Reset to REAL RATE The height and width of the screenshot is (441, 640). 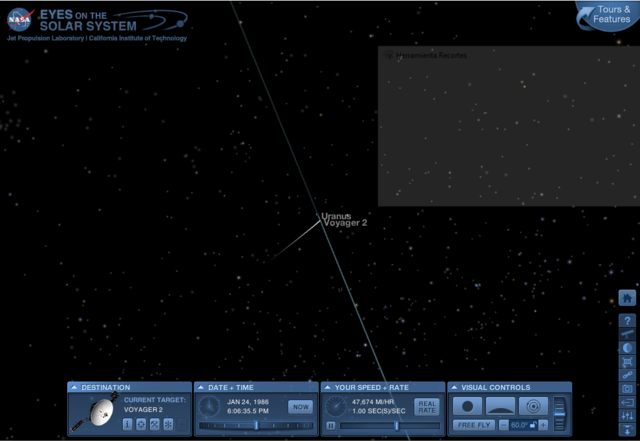(x=427, y=407)
